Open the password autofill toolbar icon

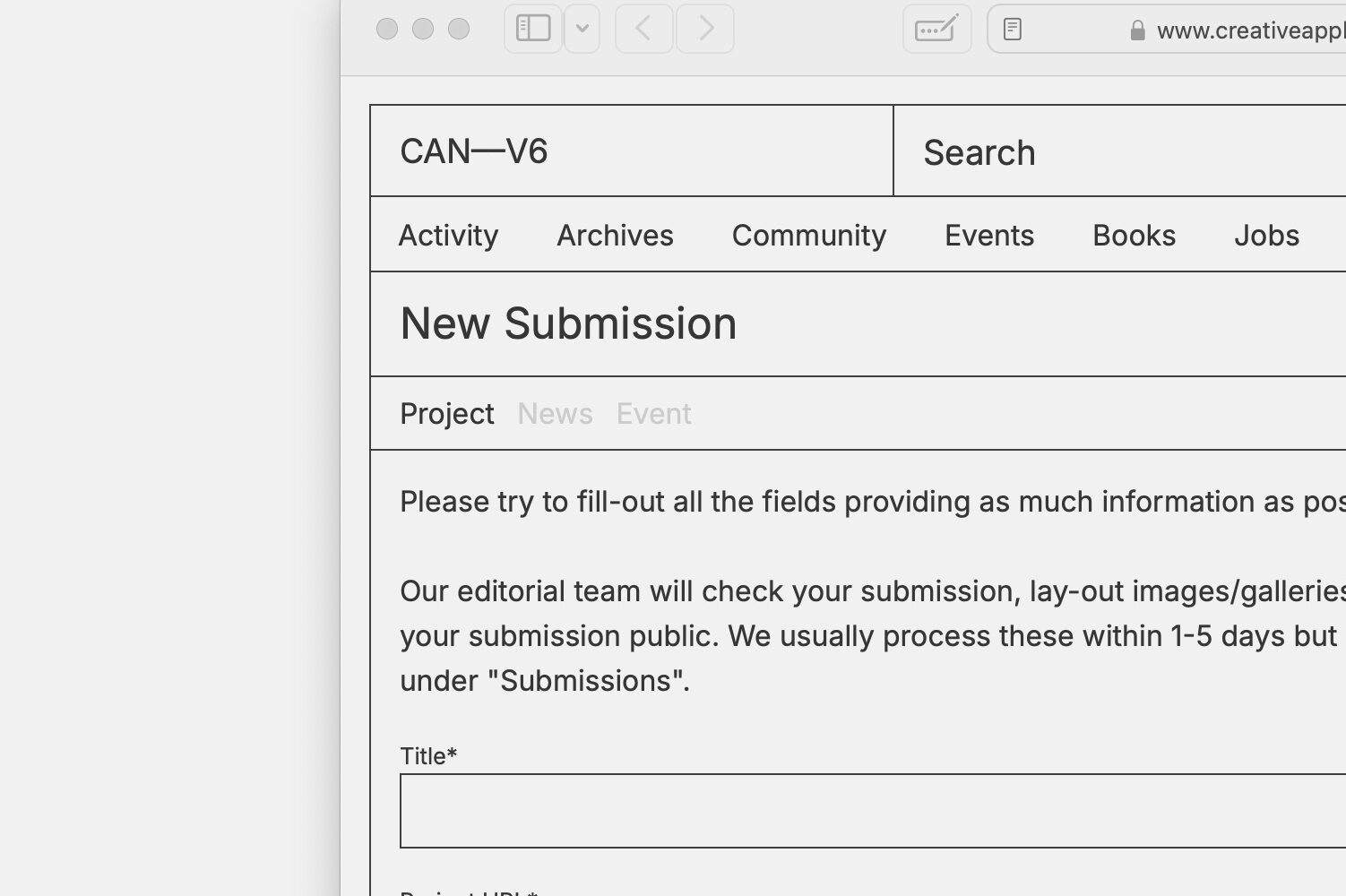point(936,29)
